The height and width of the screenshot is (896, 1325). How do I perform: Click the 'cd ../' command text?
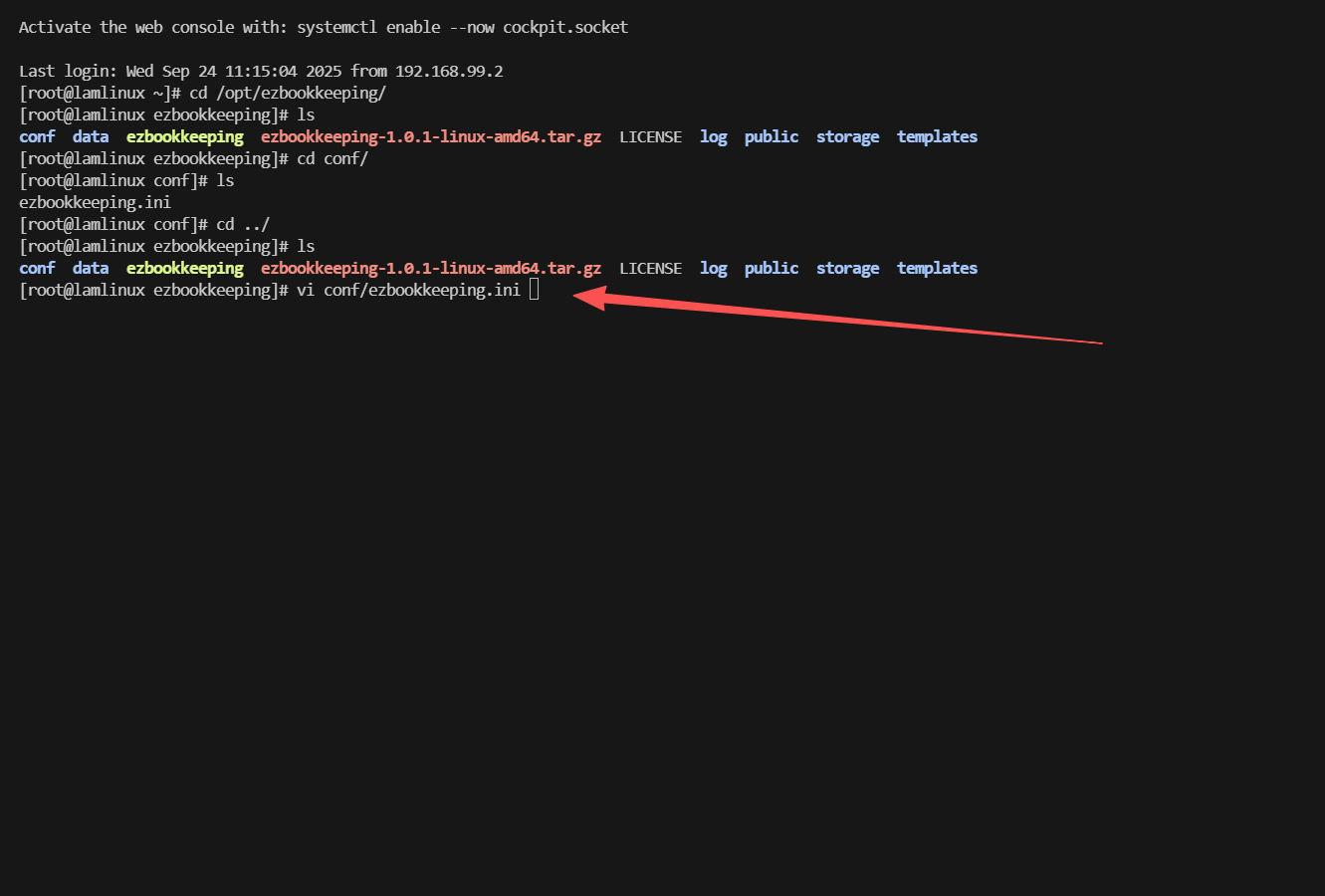pyautogui.click(x=243, y=224)
